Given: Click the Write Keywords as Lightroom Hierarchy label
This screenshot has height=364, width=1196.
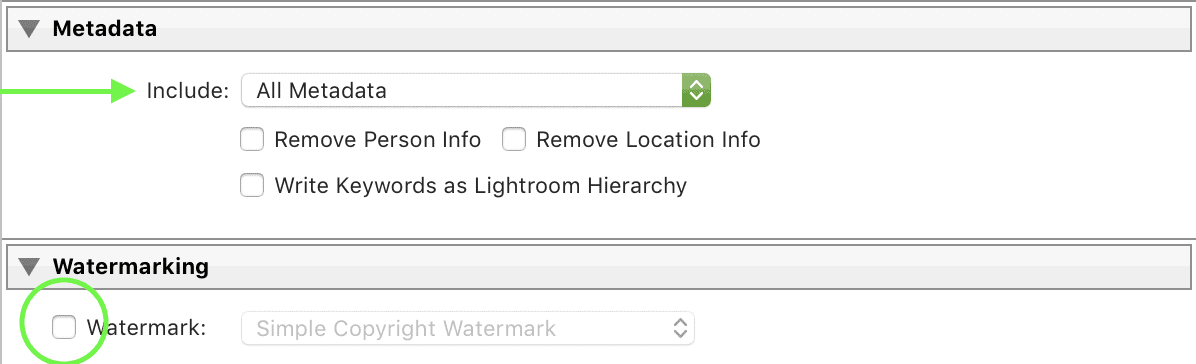Looking at the screenshot, I should pyautogui.click(x=481, y=185).
